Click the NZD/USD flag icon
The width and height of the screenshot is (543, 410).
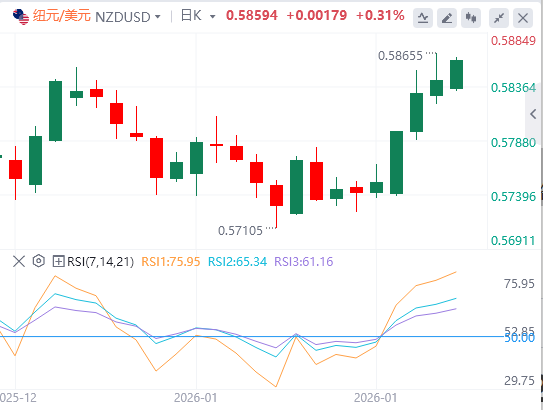tap(21, 17)
